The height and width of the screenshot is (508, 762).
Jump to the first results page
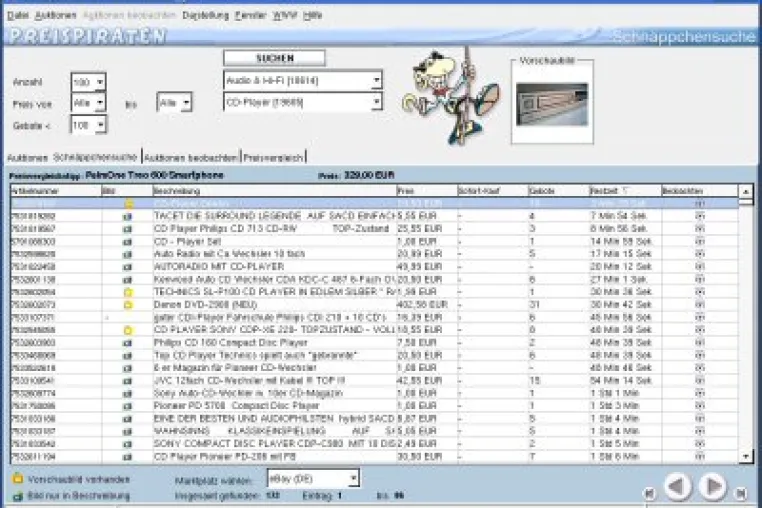[x=650, y=494]
